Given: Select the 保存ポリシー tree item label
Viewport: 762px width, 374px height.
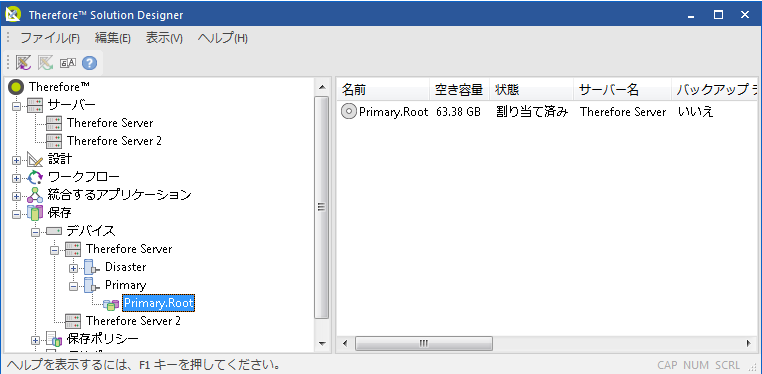Looking at the screenshot, I should (x=103, y=339).
